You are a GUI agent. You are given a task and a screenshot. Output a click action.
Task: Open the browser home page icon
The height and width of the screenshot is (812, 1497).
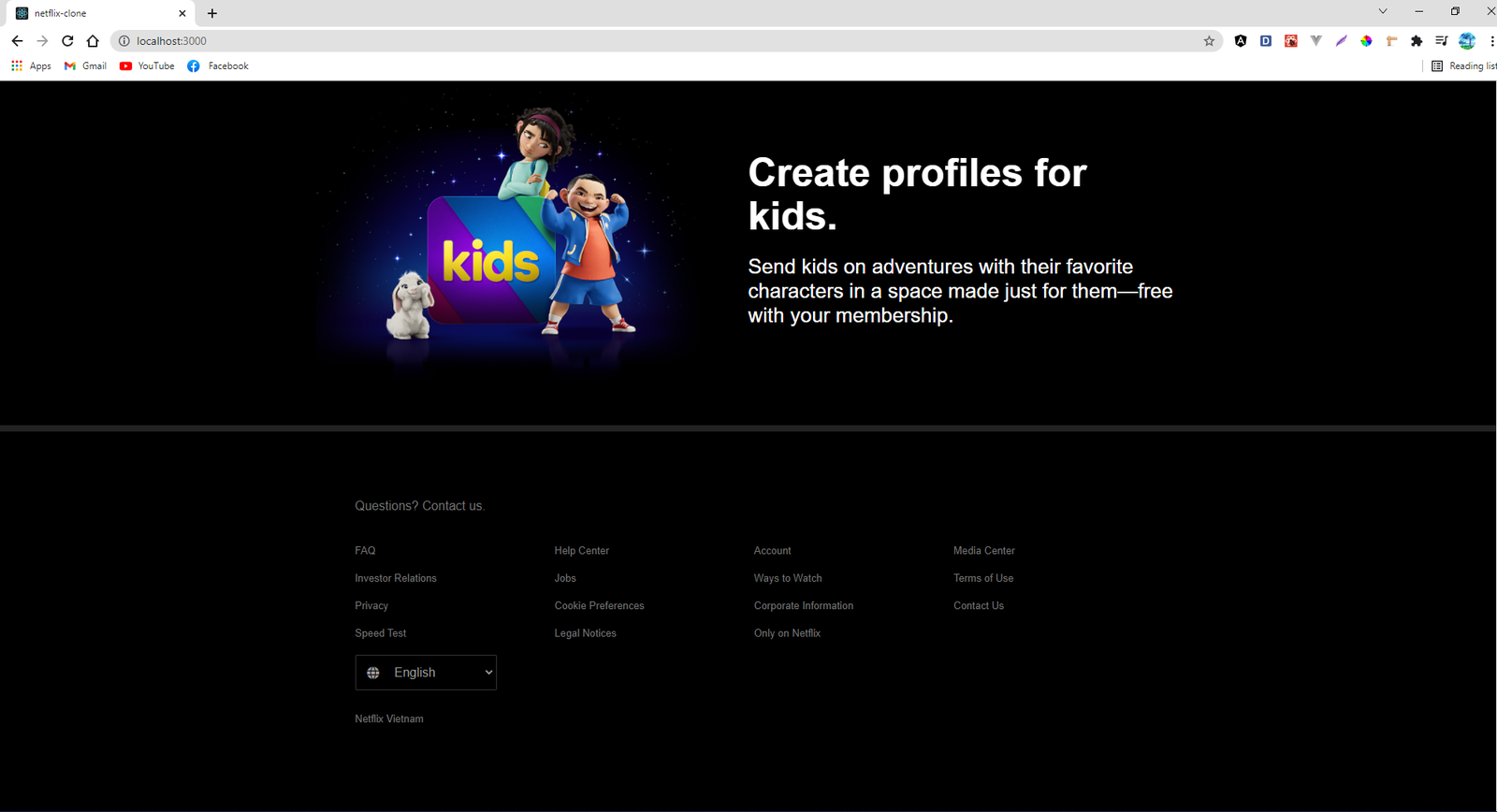point(93,41)
